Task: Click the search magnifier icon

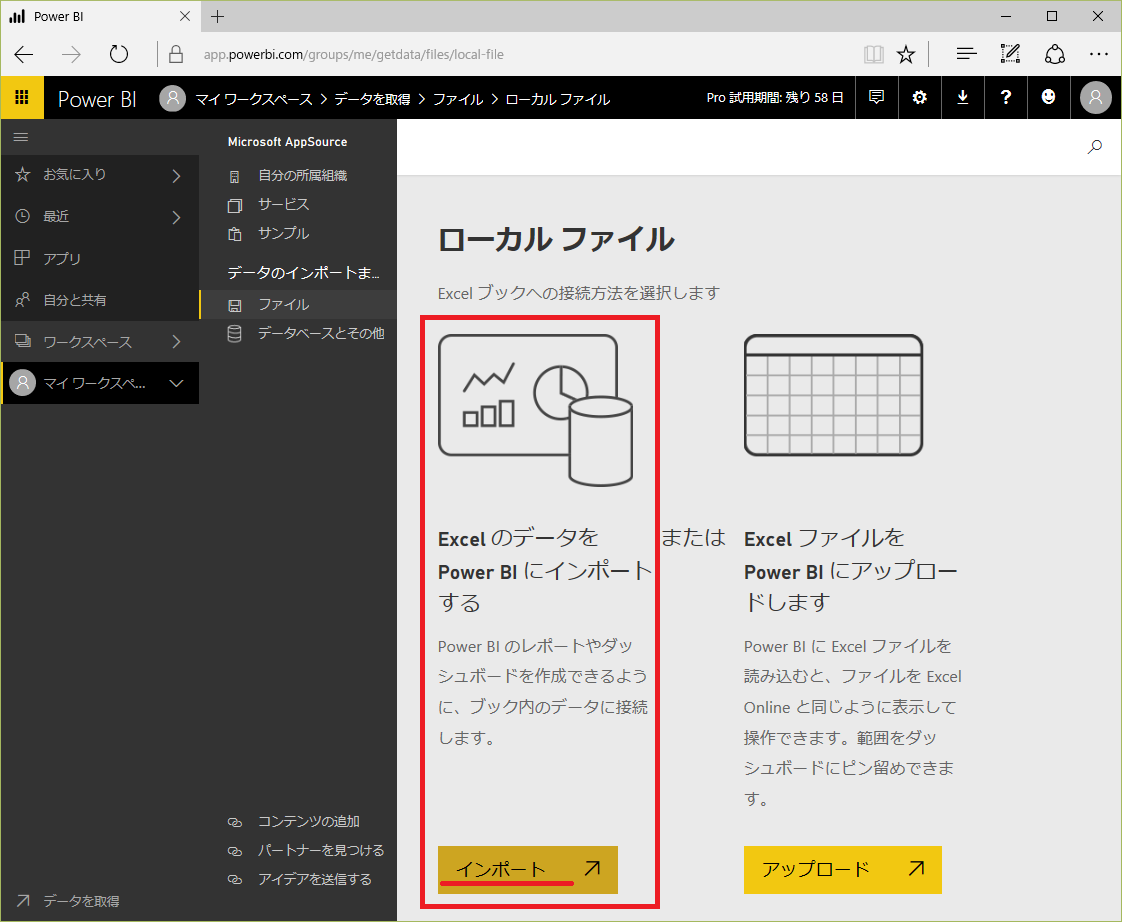Action: tap(1095, 147)
